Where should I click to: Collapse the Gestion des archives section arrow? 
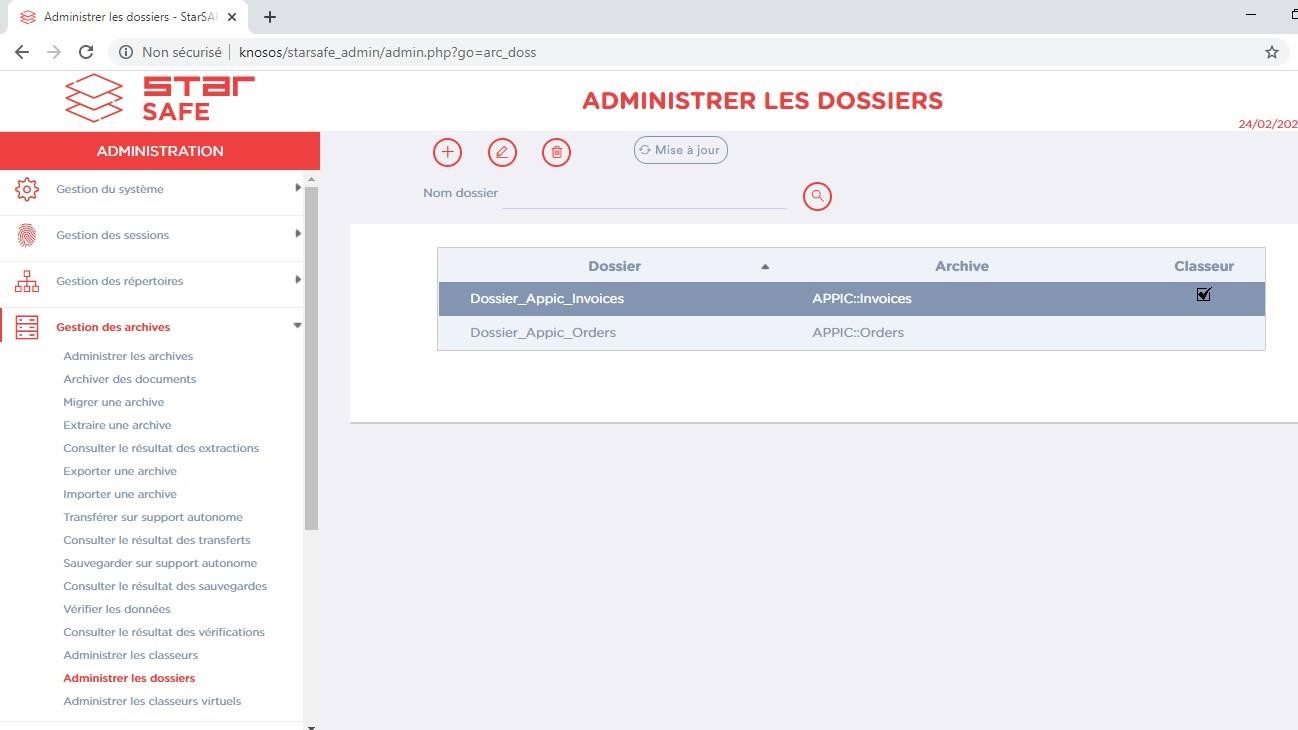(297, 326)
